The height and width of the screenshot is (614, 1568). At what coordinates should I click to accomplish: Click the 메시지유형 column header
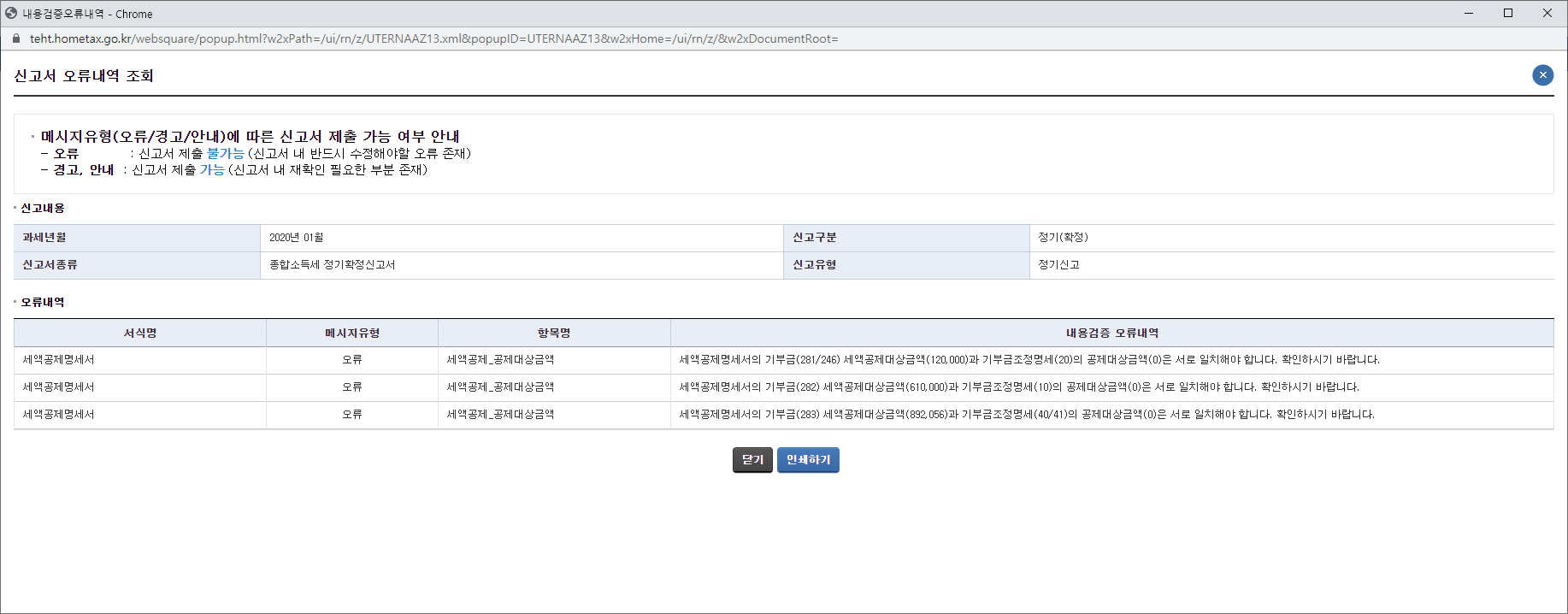point(352,333)
